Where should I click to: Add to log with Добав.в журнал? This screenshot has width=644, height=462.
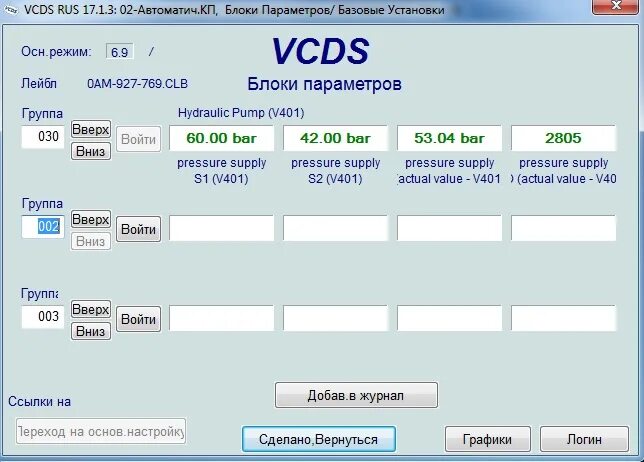coord(356,395)
